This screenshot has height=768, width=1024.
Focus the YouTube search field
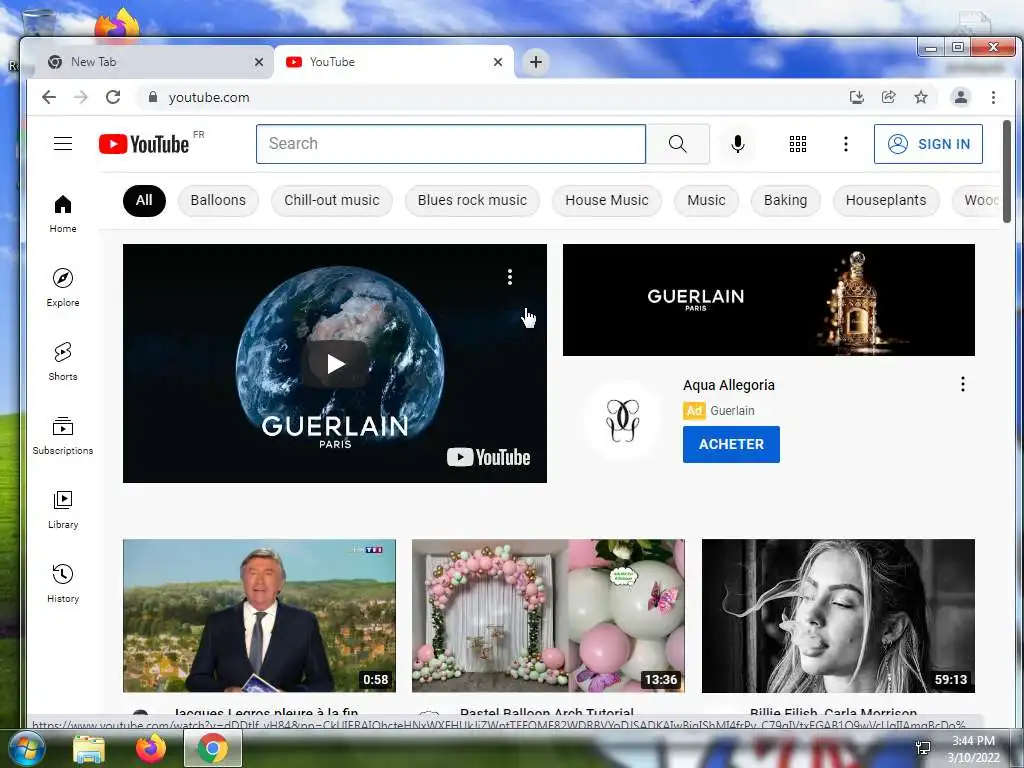click(451, 144)
